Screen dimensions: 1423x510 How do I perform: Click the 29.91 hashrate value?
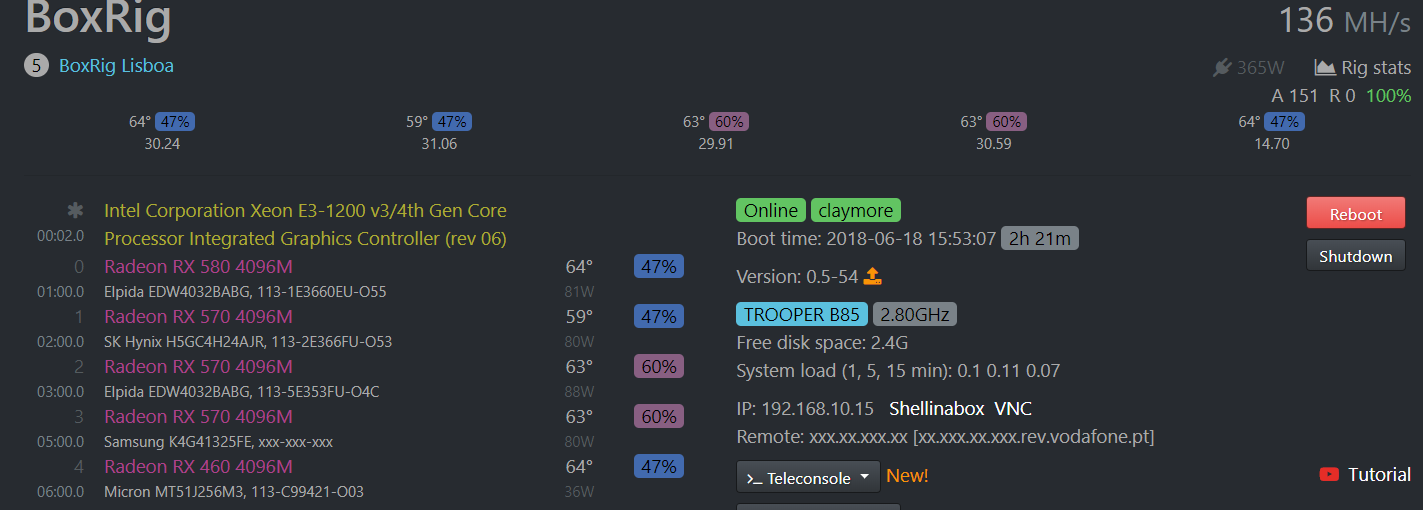(x=716, y=143)
